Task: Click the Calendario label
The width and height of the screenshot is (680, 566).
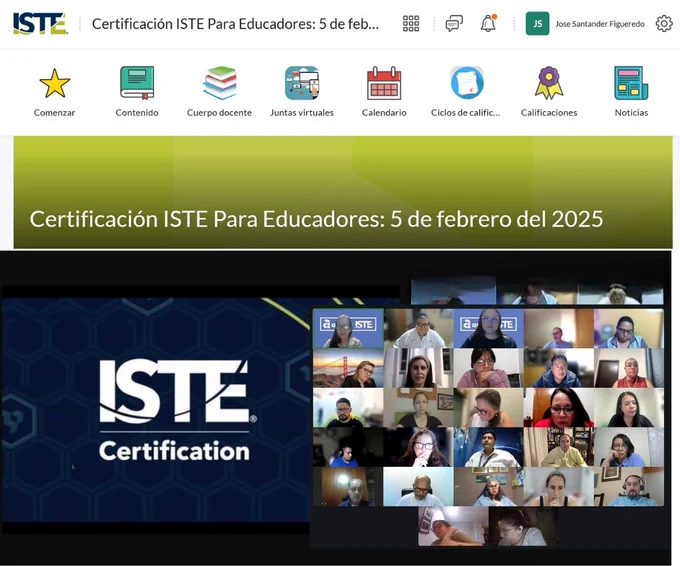Action: [384, 113]
